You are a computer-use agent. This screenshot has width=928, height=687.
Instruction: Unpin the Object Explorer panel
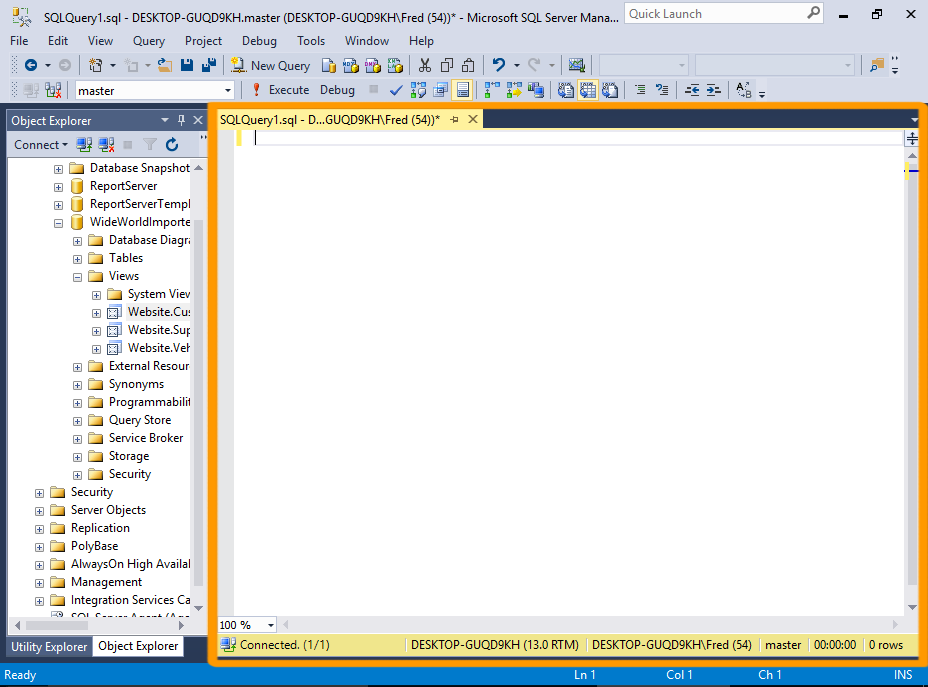[181, 120]
